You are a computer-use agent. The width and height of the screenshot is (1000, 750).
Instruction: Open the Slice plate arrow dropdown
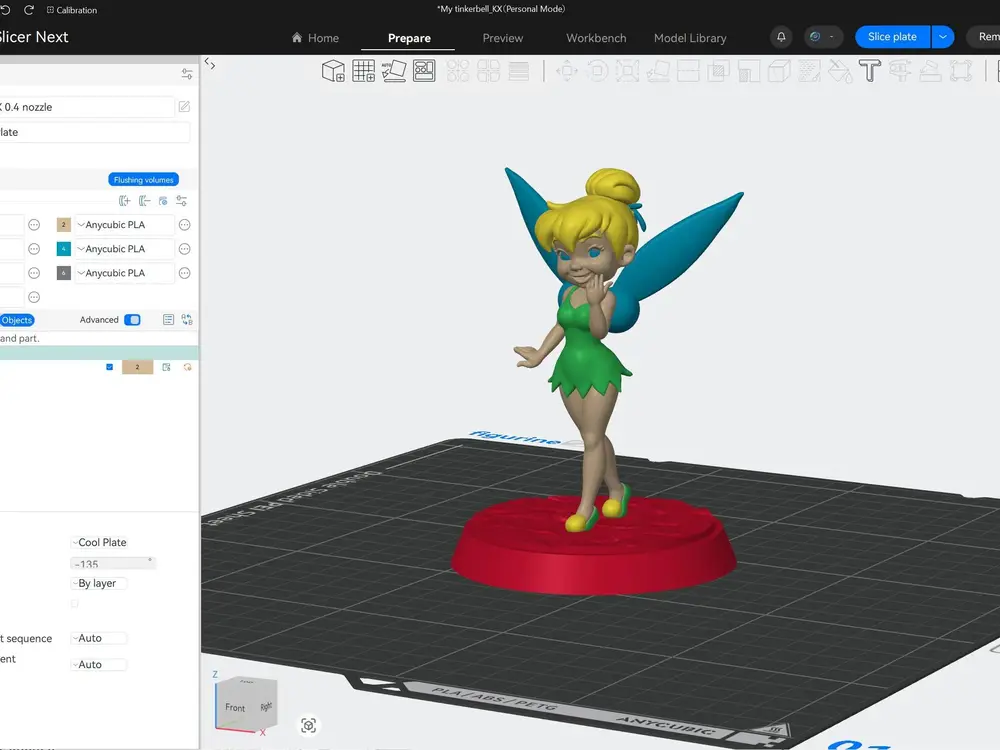(x=943, y=37)
